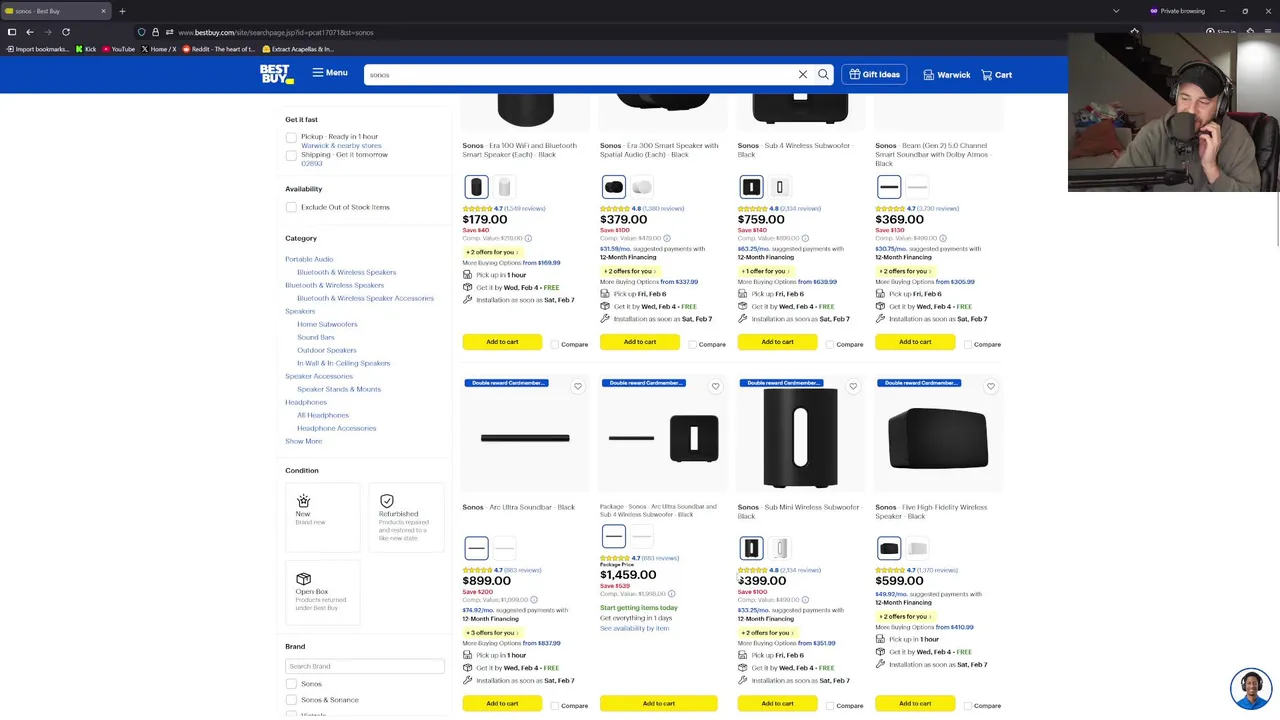Check the Sonos brand checkbox

coord(291,684)
